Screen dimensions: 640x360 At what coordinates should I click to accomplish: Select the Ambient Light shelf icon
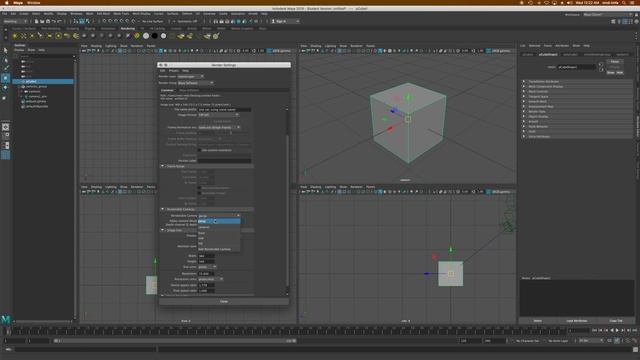click(15, 36)
